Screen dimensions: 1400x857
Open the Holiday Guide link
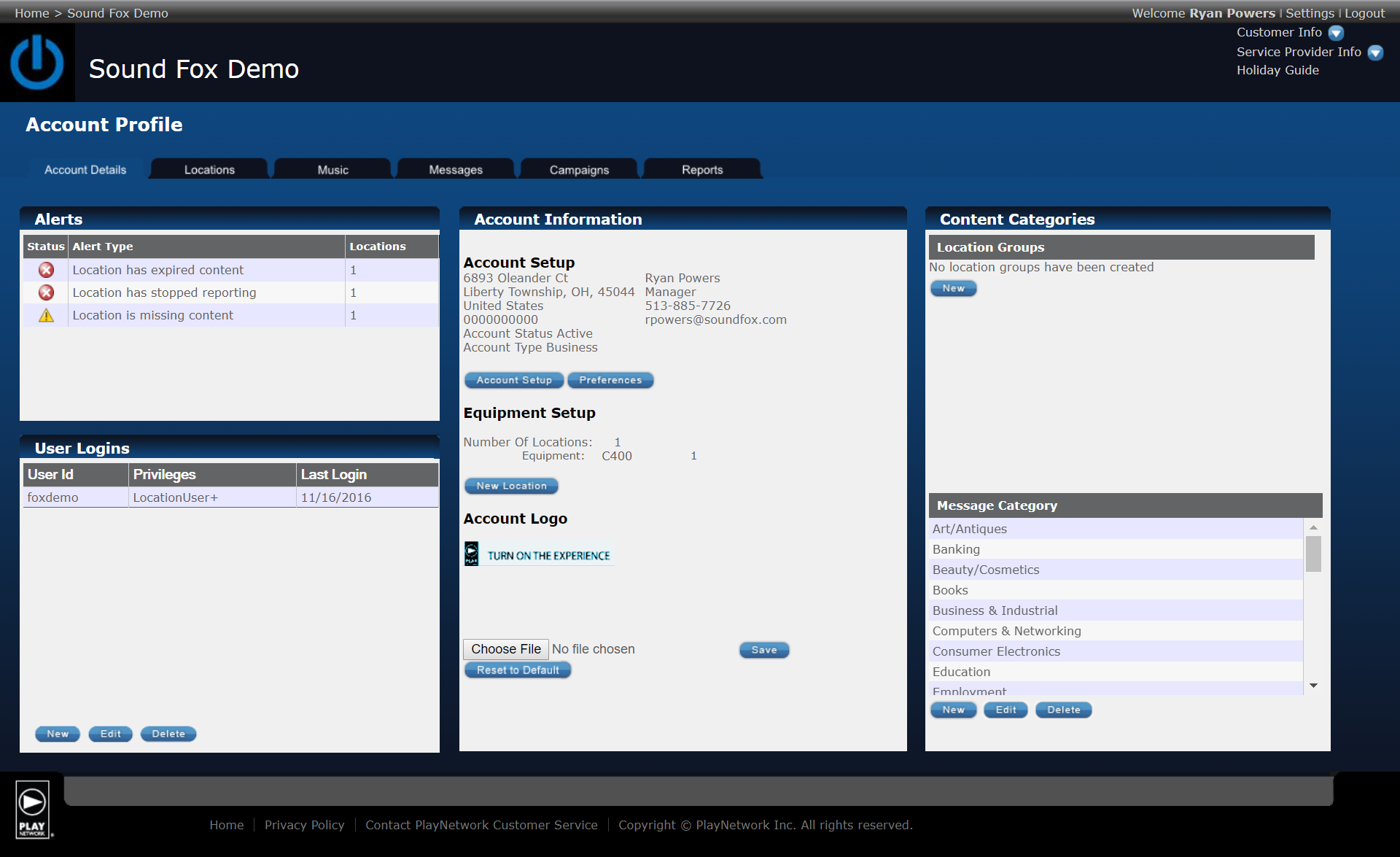[1277, 70]
